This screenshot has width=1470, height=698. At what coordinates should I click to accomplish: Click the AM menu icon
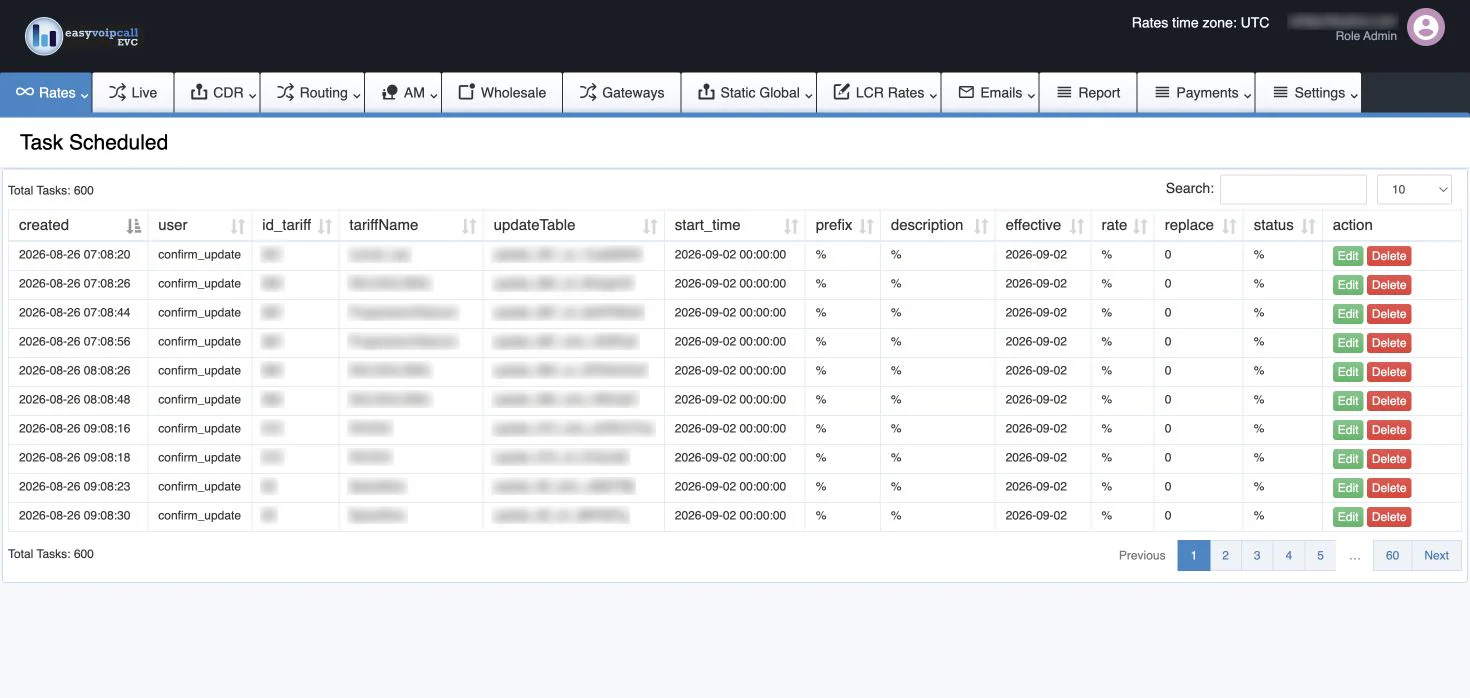390,92
